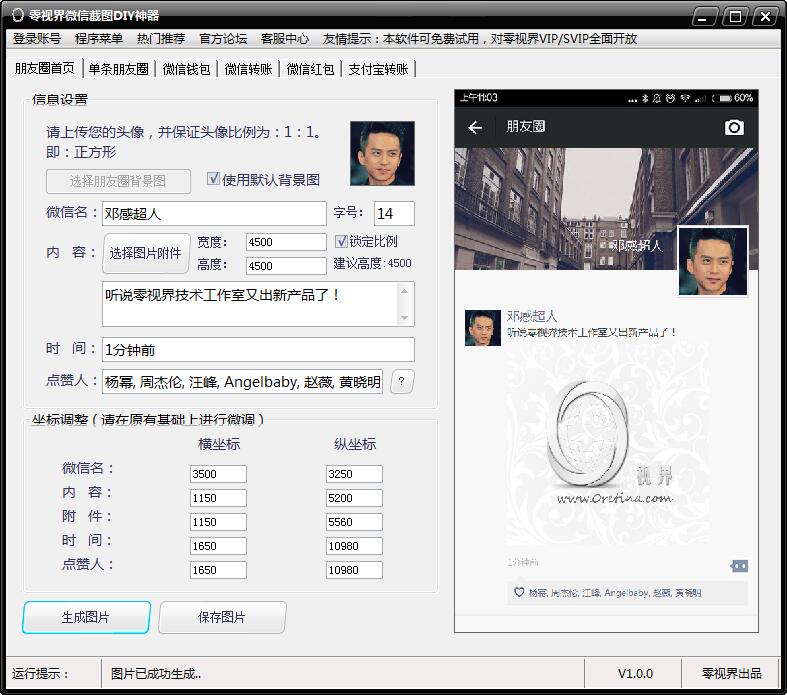Click the 生成图片 button
The height and width of the screenshot is (695, 787).
[86, 617]
